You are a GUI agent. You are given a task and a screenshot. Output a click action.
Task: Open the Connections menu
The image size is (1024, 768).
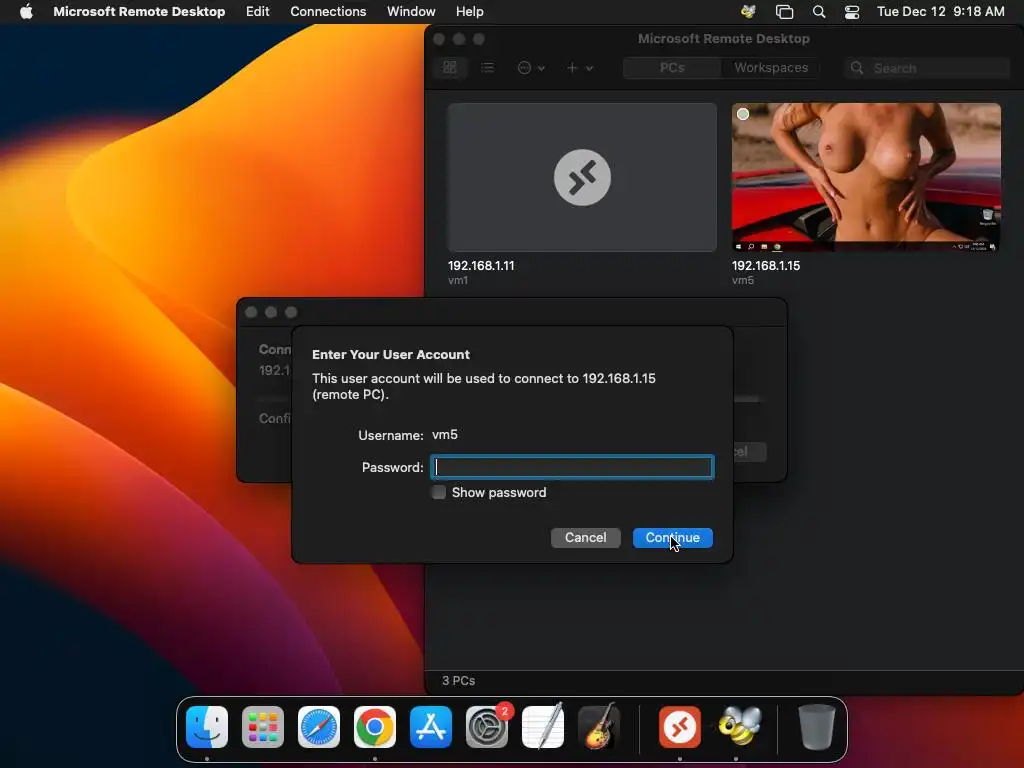click(328, 11)
